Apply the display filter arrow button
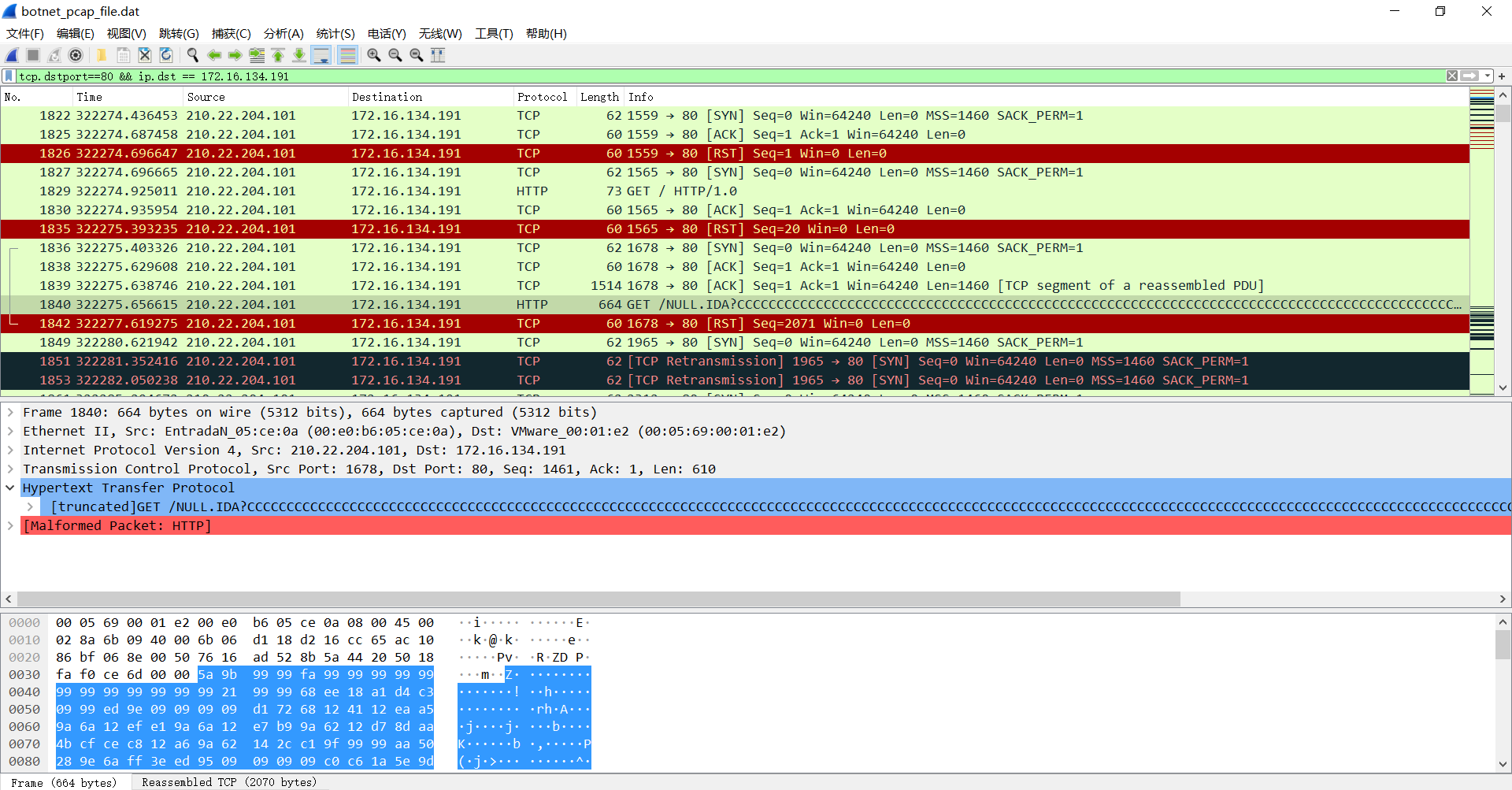Image resolution: width=1512 pixels, height=790 pixels. click(1469, 76)
